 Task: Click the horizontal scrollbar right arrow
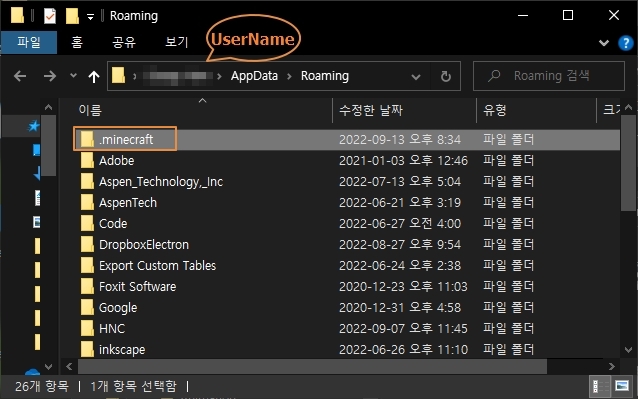point(611,366)
